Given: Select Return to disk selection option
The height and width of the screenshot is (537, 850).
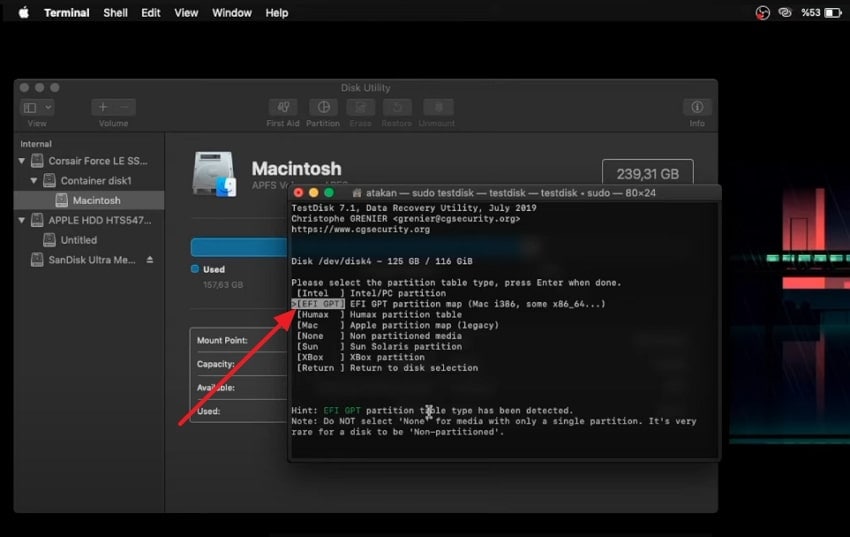Looking at the screenshot, I should 387,368.
